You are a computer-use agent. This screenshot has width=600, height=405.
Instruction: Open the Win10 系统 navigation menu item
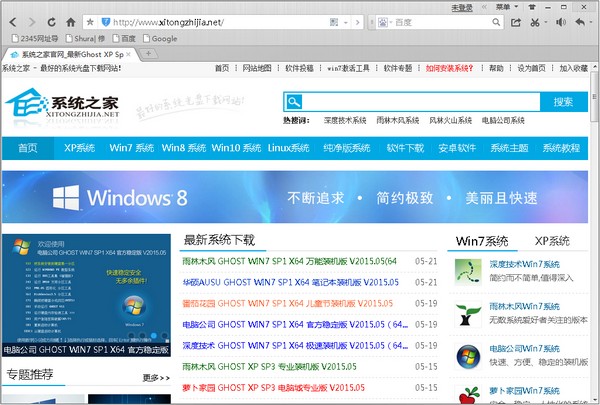(236, 148)
